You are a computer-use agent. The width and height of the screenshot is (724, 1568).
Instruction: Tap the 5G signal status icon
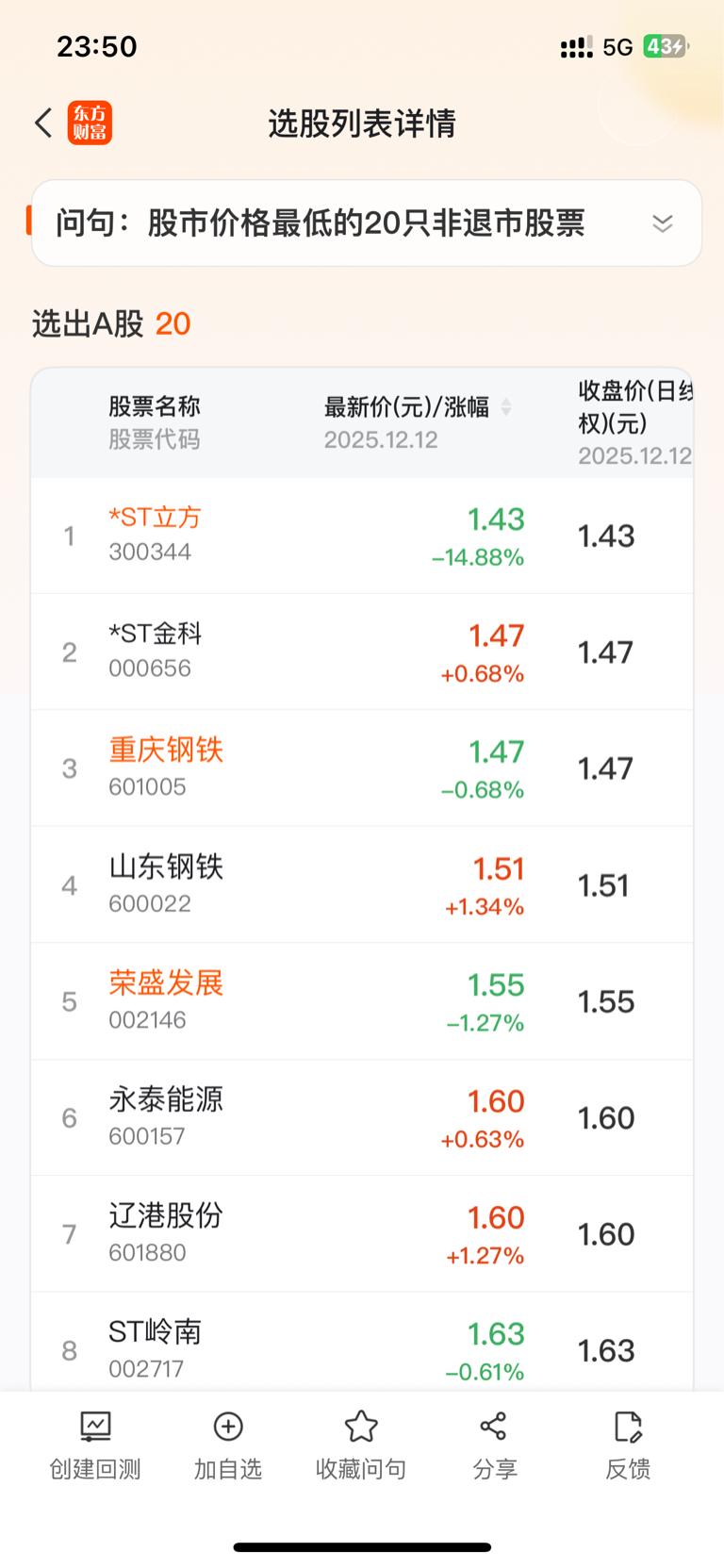pos(617,47)
